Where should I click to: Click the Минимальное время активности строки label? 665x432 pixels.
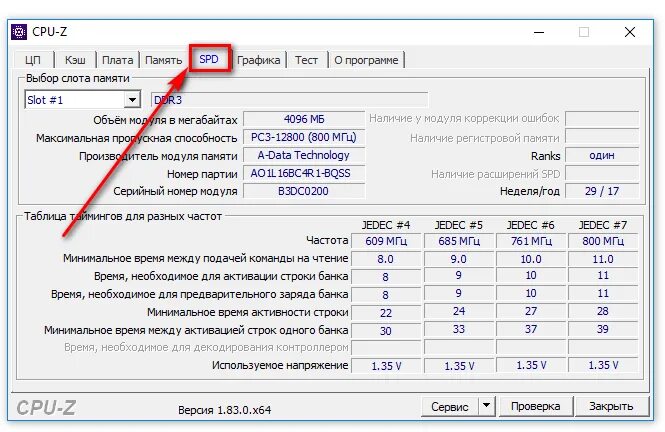coord(248,312)
